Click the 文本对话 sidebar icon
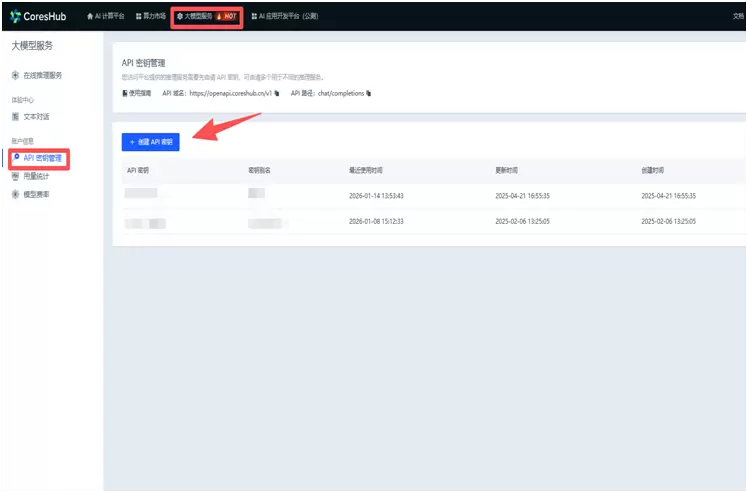748x493 pixels. [x=15, y=117]
